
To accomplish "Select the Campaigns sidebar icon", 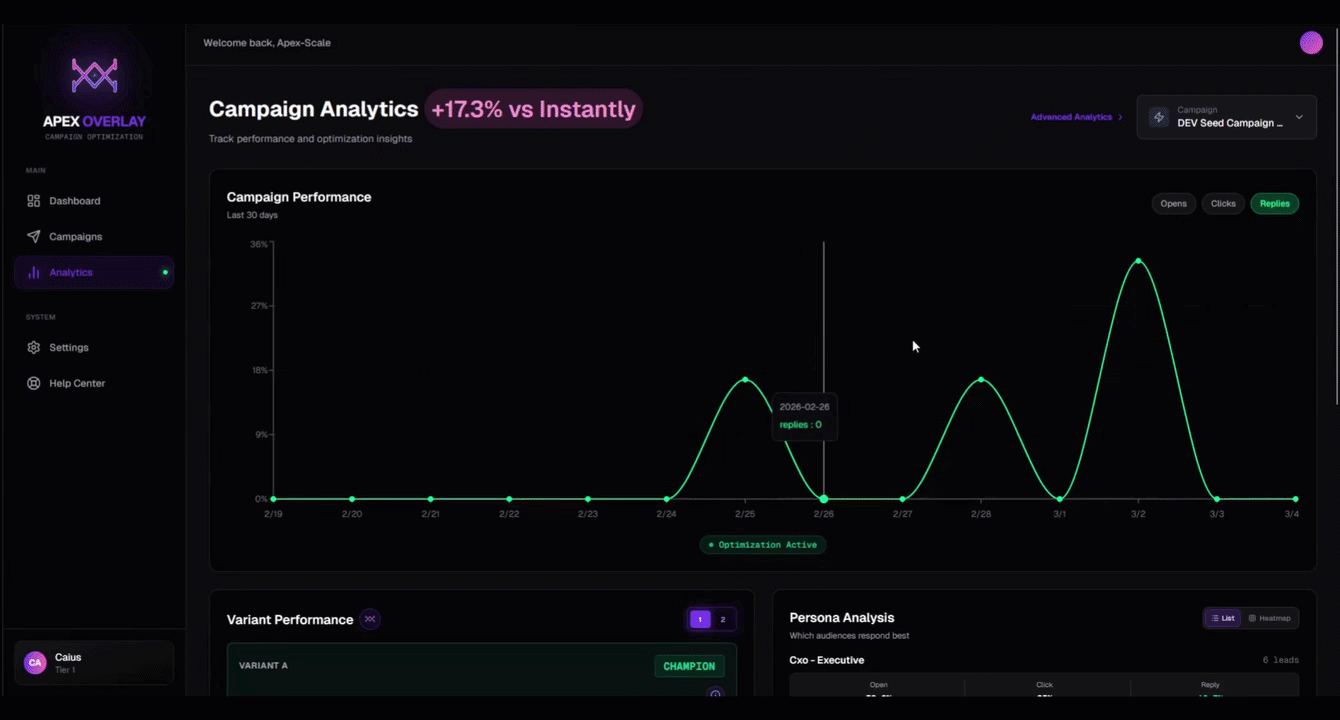I will click(x=32, y=236).
